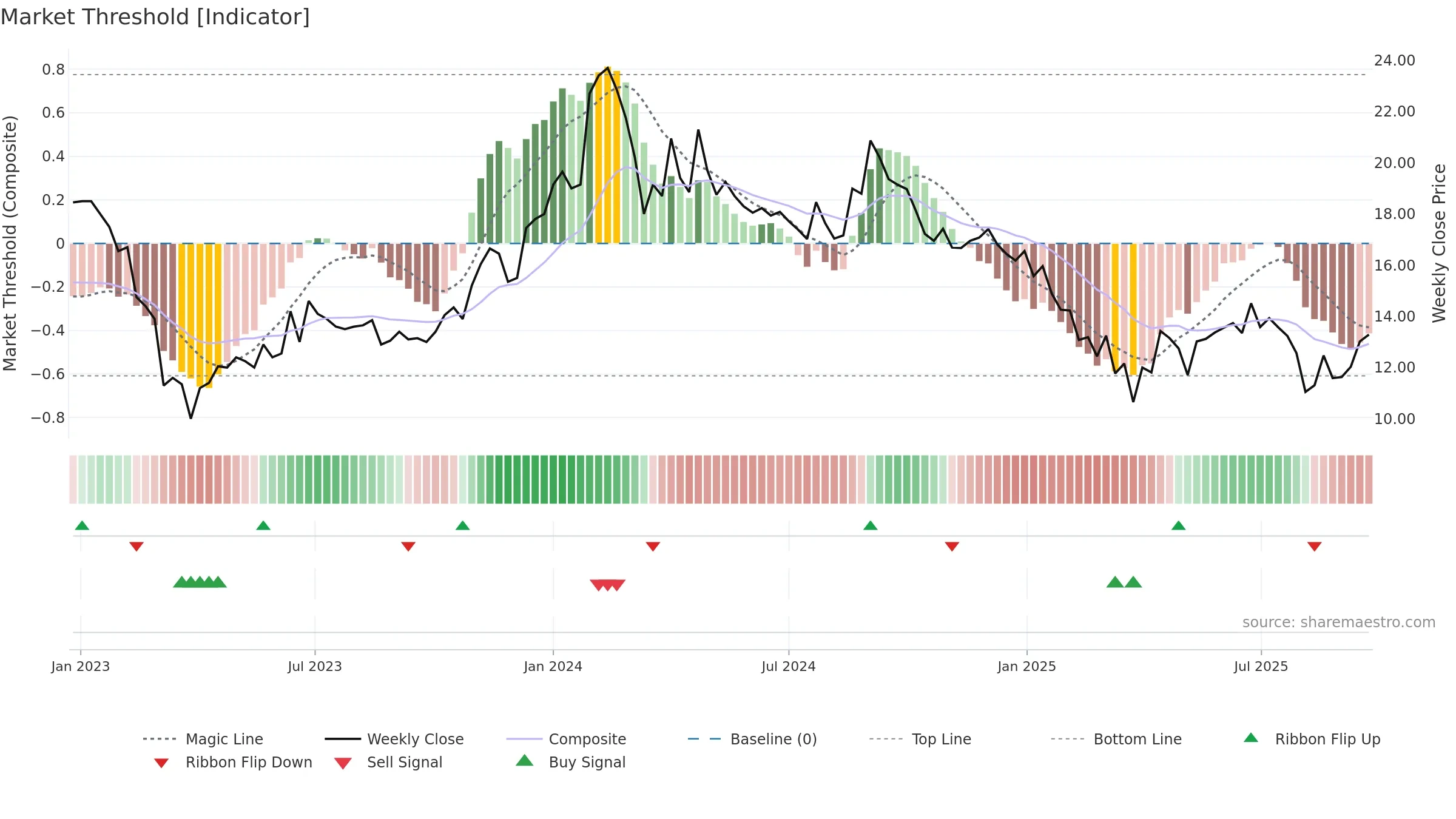Click the last sell signal triangle in Feb 2024

click(x=617, y=585)
